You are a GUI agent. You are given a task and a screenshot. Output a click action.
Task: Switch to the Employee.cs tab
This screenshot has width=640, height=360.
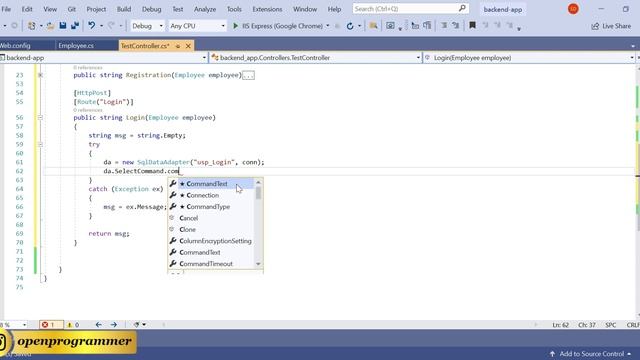(x=76, y=46)
